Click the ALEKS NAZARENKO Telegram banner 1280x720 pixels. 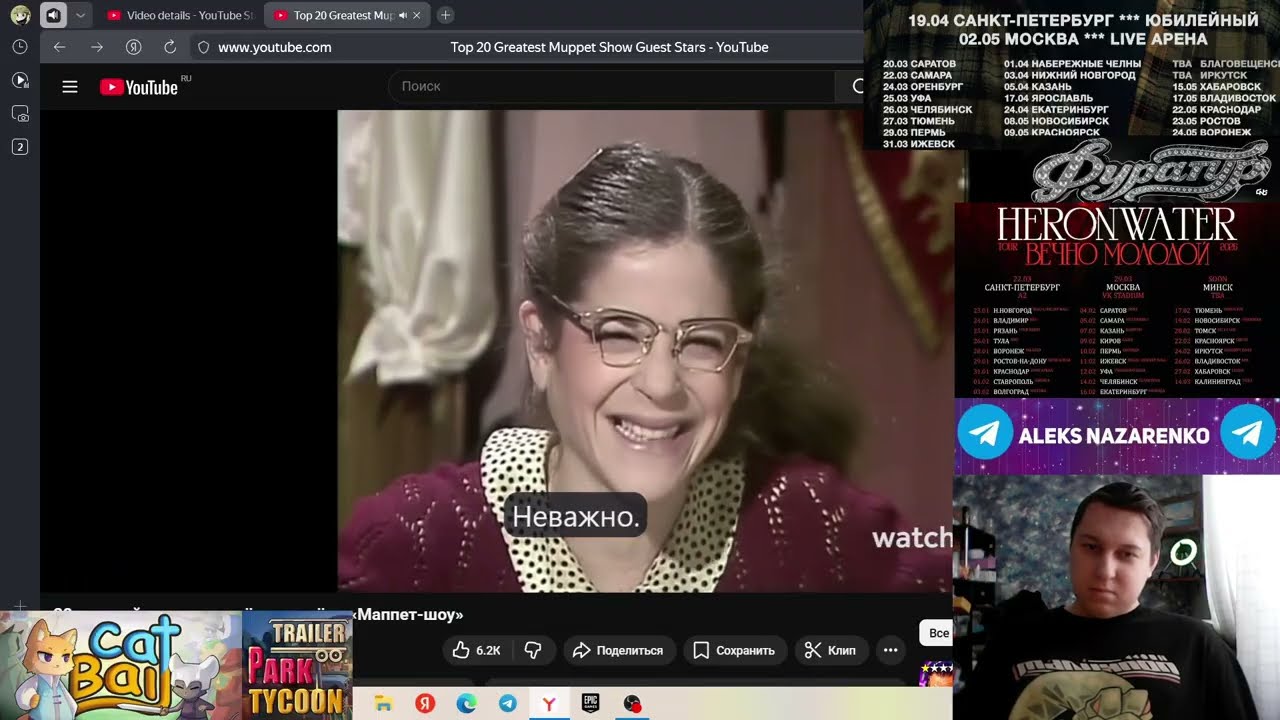point(1117,435)
